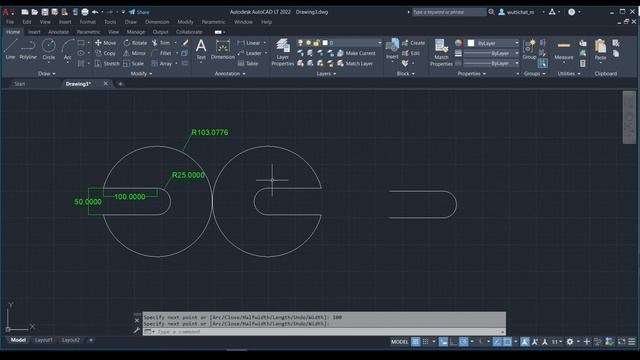Click the Plot (print) icon

click(85, 12)
